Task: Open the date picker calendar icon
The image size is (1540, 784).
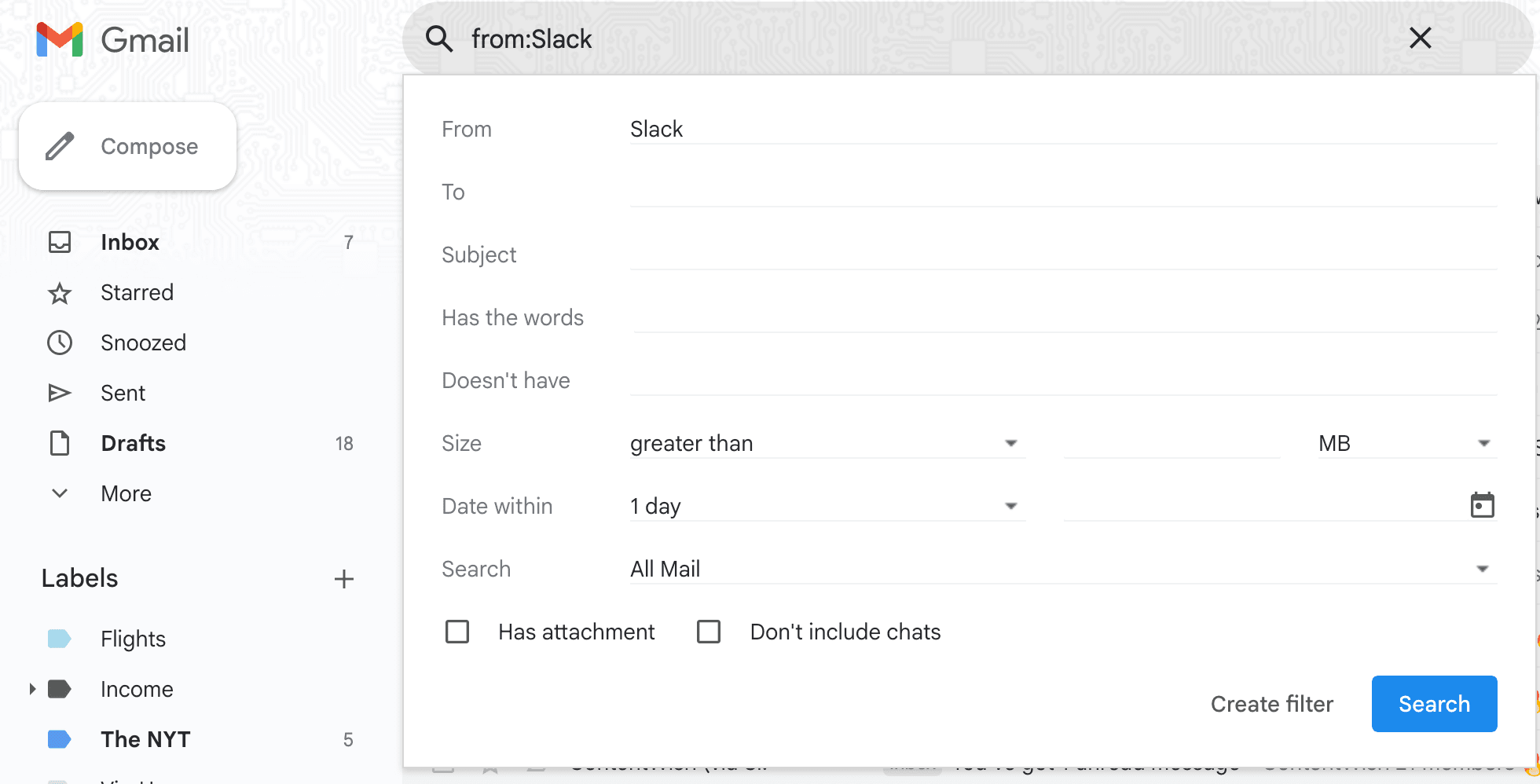Action: coord(1482,505)
